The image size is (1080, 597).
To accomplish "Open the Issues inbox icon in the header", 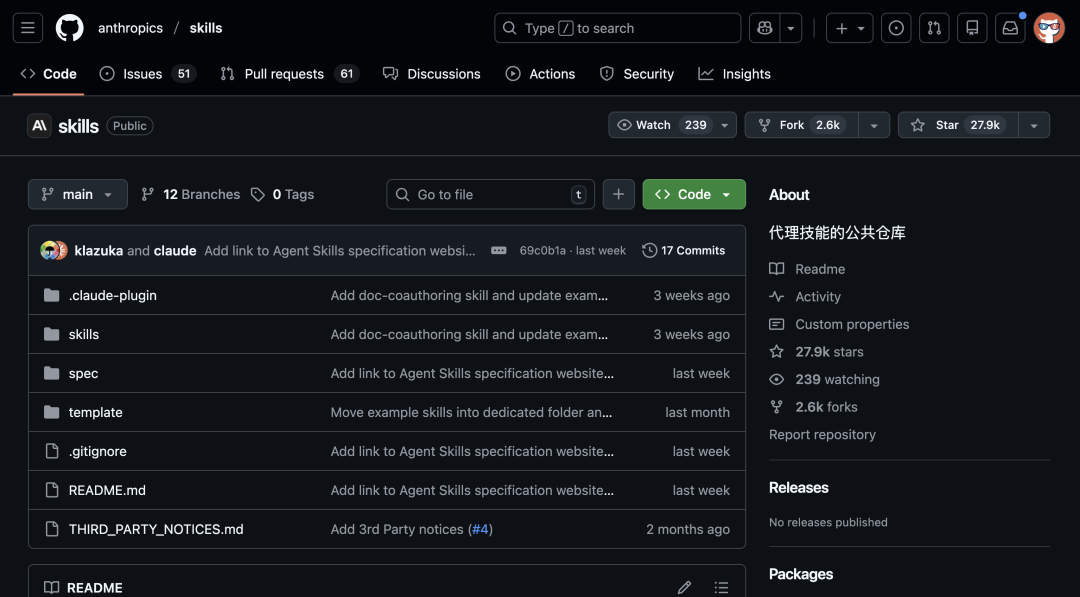I will (896, 28).
